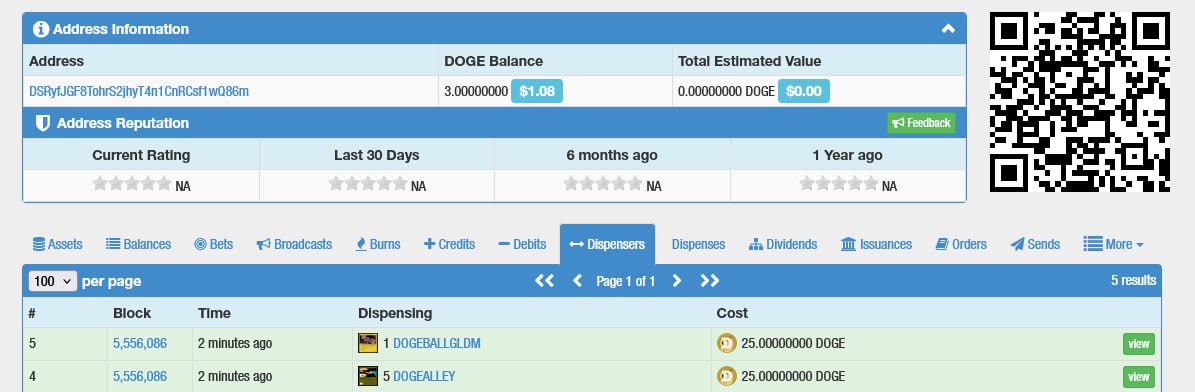Switch to the Assets tab
This screenshot has width=1195, height=392.
coord(57,244)
